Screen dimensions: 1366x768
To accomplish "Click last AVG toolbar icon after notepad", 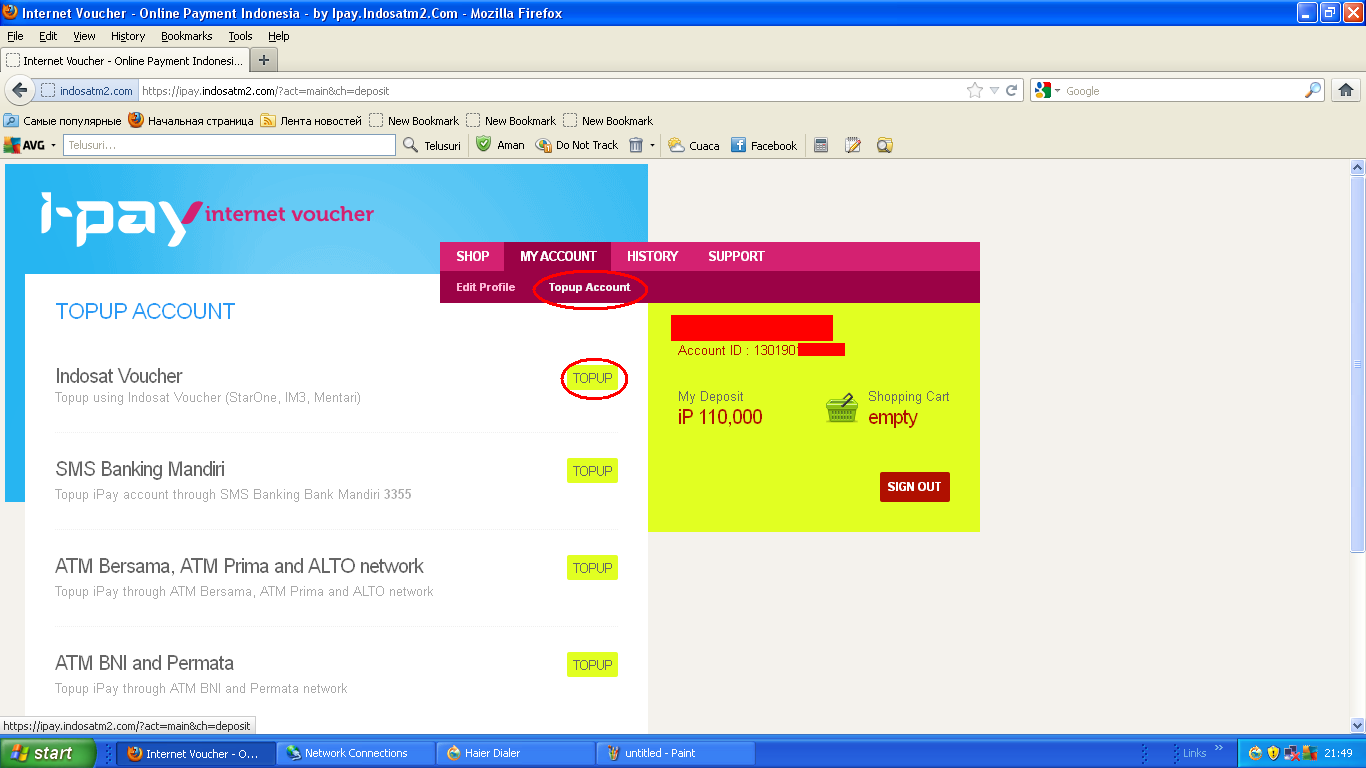I will pyautogui.click(x=884, y=145).
